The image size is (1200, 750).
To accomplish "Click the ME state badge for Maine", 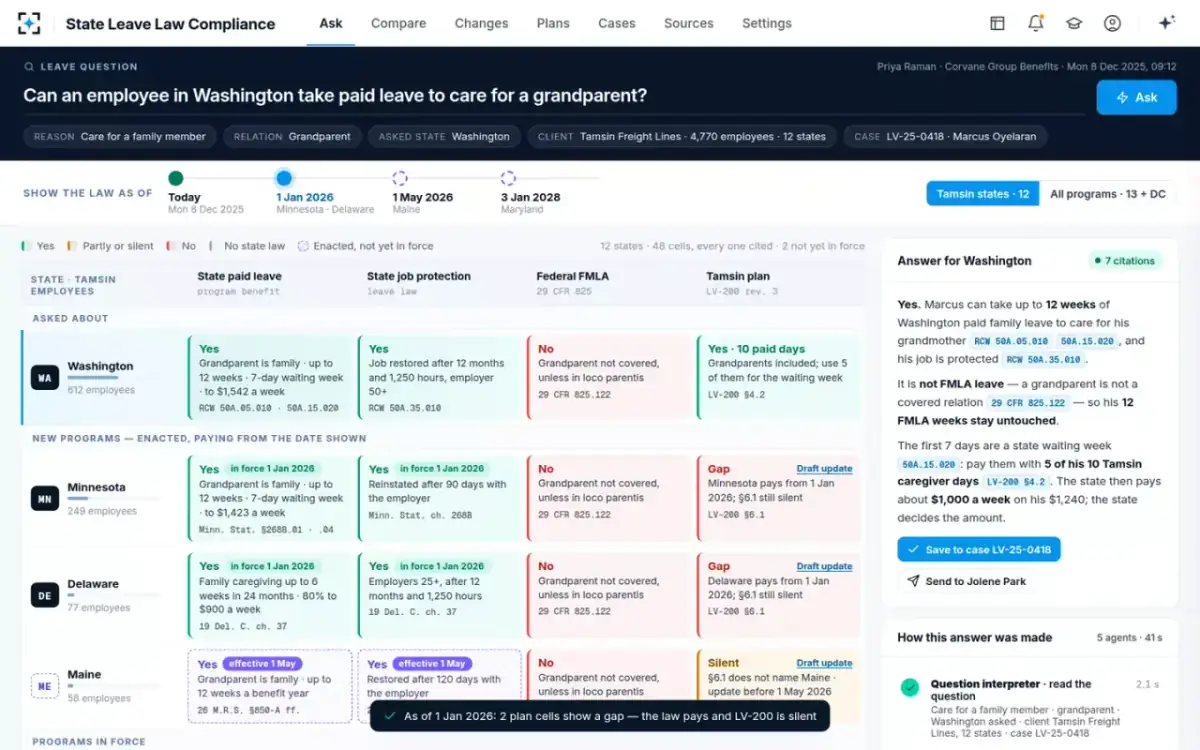I will coord(45,686).
